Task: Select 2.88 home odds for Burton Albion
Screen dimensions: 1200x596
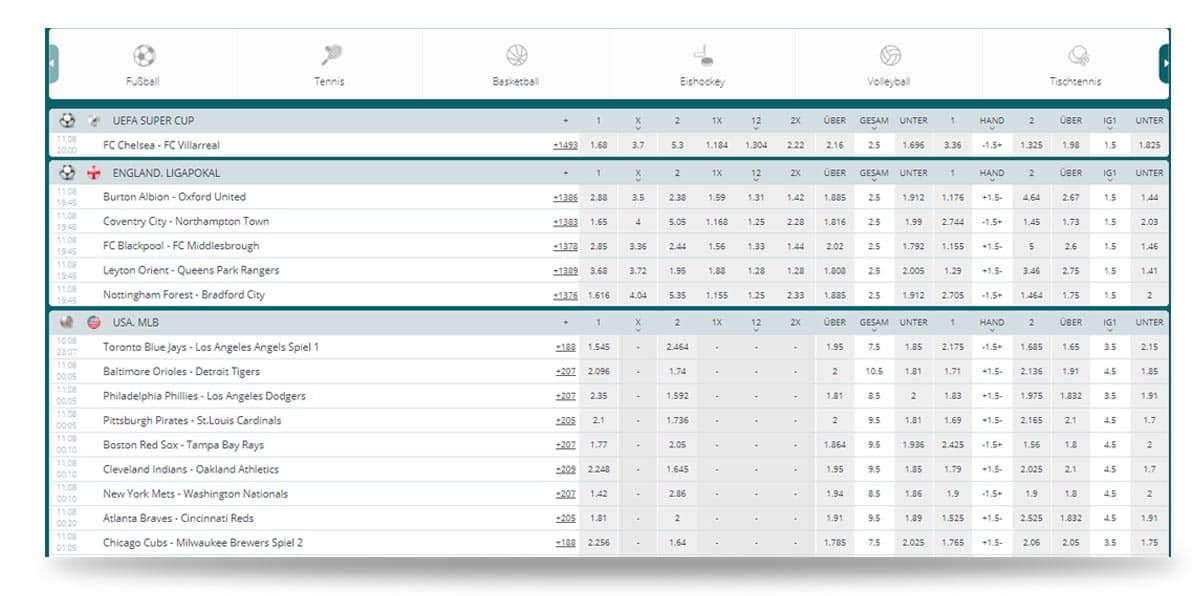Action: 598,197
